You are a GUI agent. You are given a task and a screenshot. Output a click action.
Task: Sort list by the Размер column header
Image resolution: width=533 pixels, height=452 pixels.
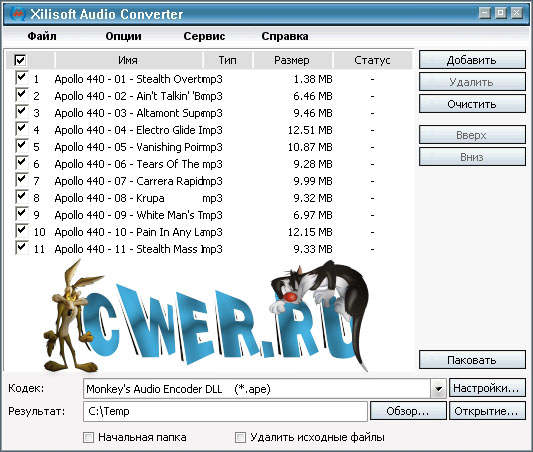coord(293,60)
